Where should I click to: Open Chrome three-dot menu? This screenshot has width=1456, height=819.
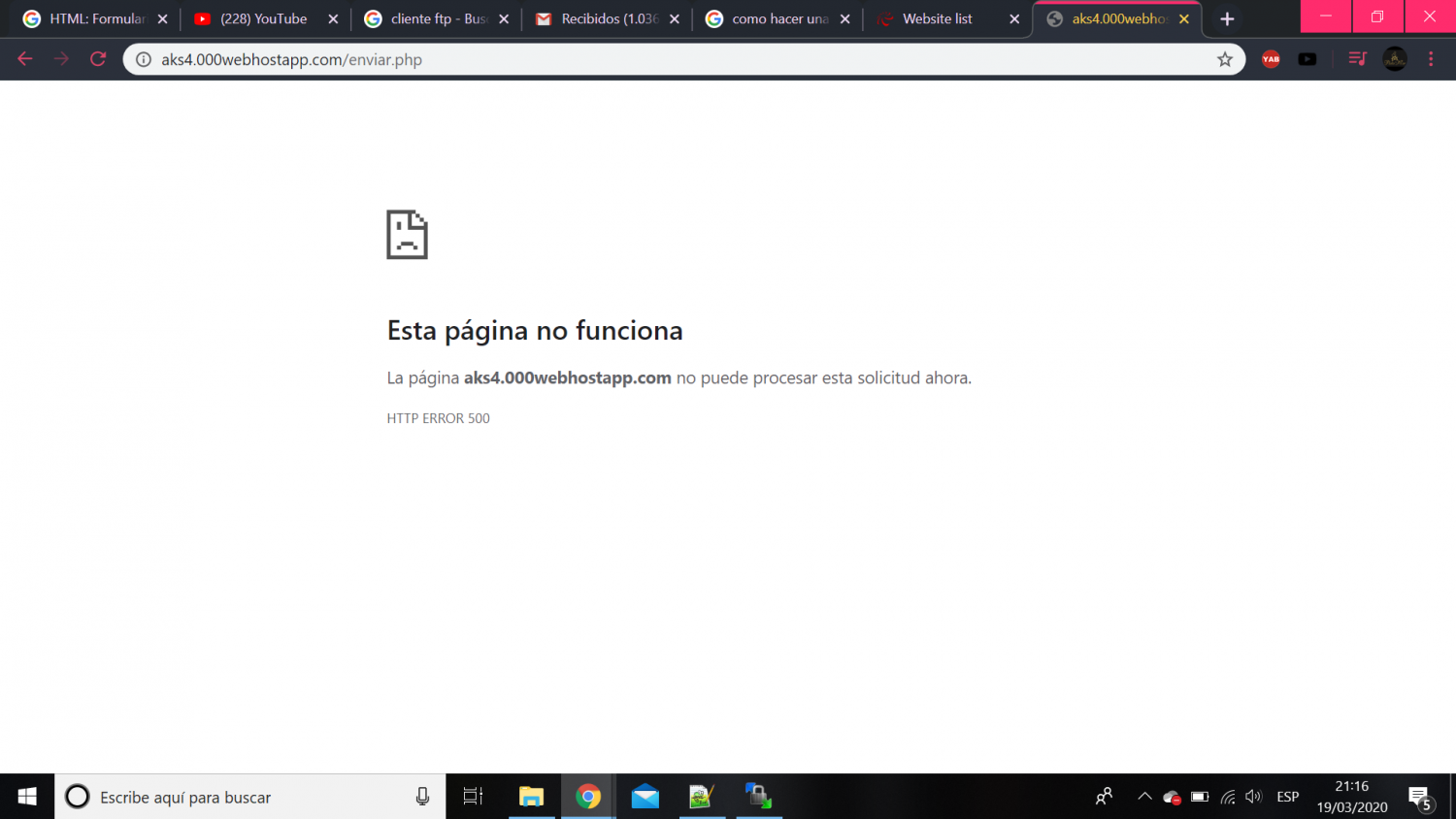(1431, 59)
